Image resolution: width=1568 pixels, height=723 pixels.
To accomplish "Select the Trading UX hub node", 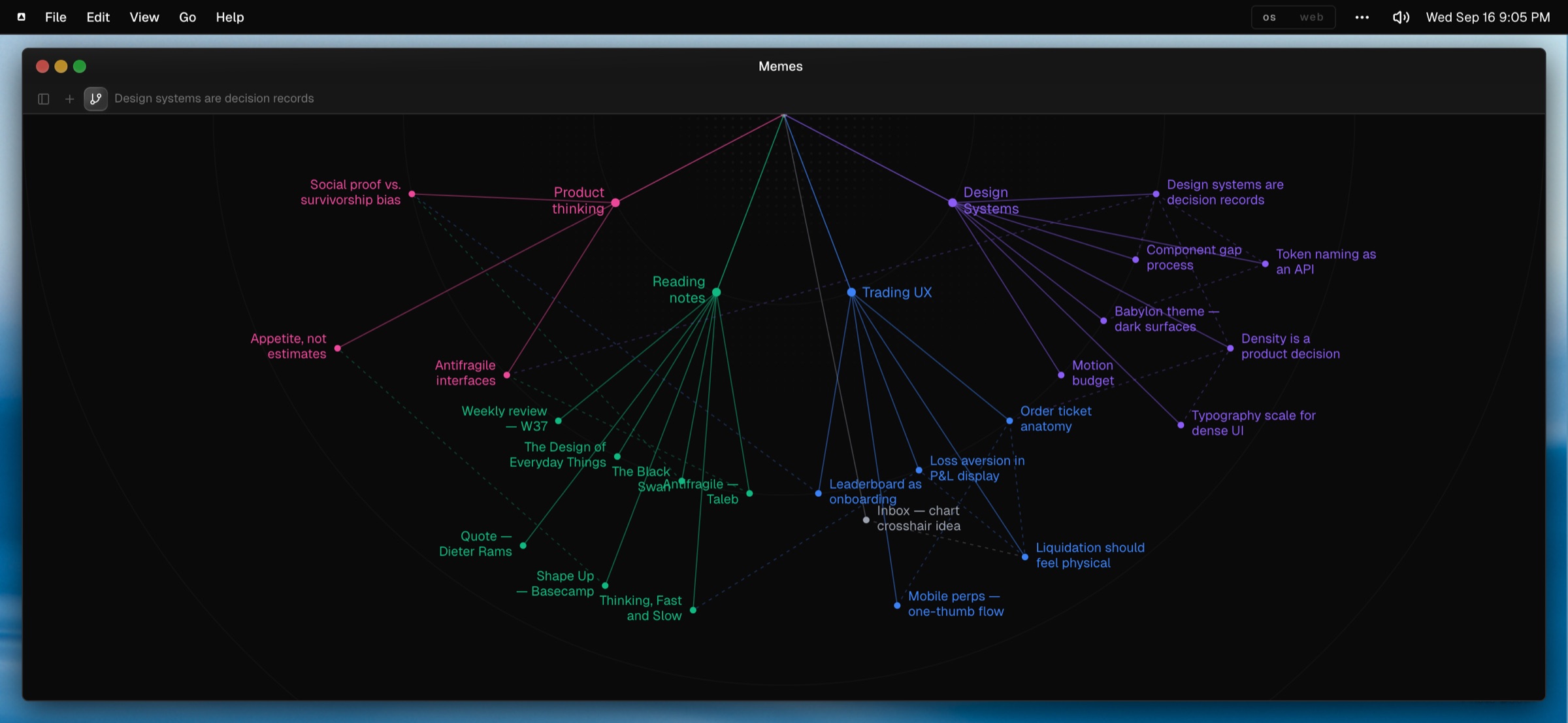I will coord(851,292).
